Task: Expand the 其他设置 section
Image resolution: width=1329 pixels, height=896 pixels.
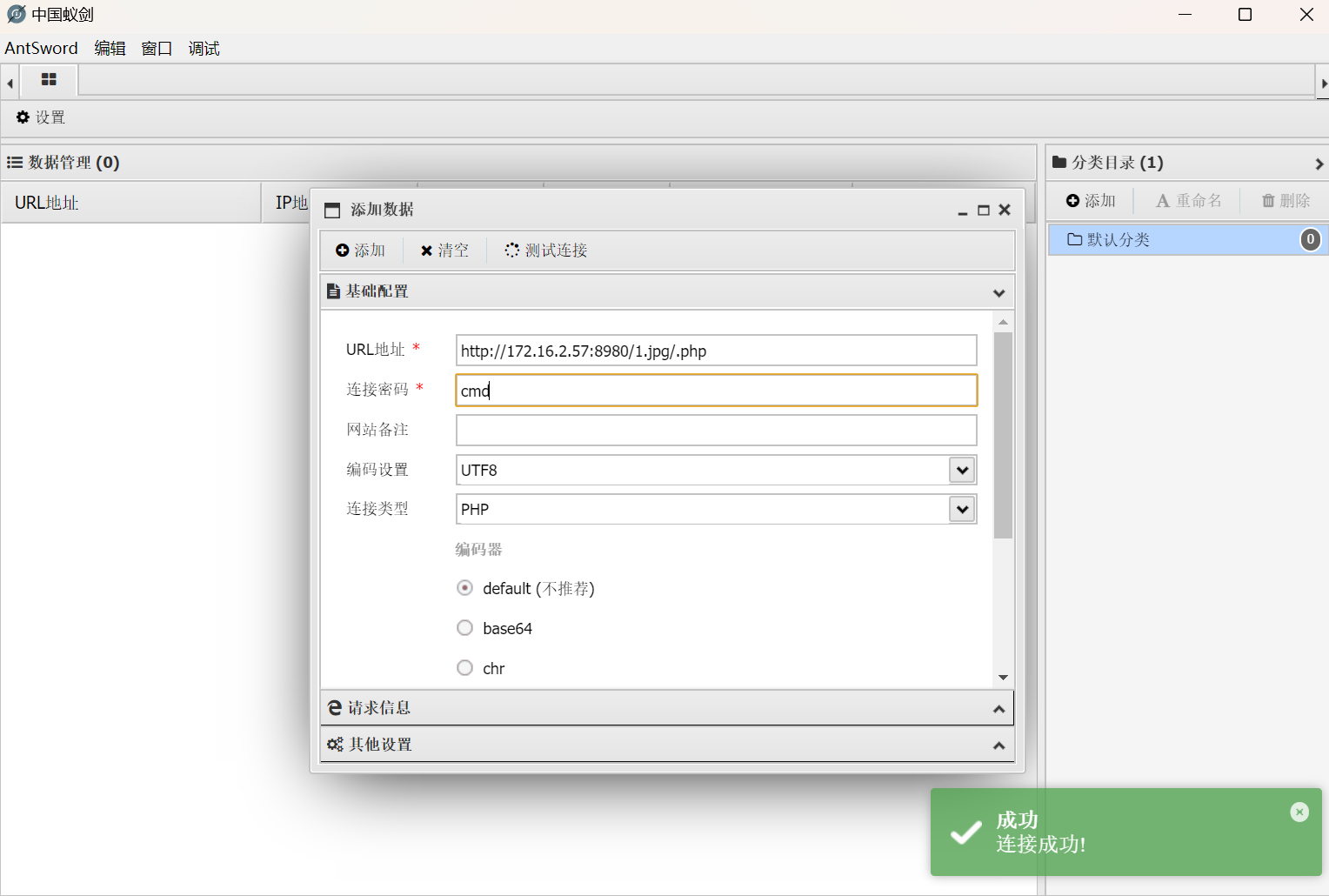Action: pos(998,746)
